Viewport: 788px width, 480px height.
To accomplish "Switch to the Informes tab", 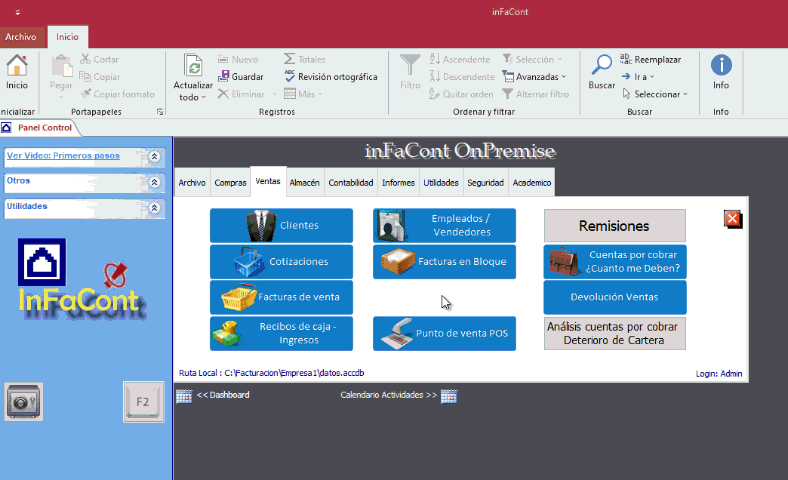I will (x=398, y=182).
